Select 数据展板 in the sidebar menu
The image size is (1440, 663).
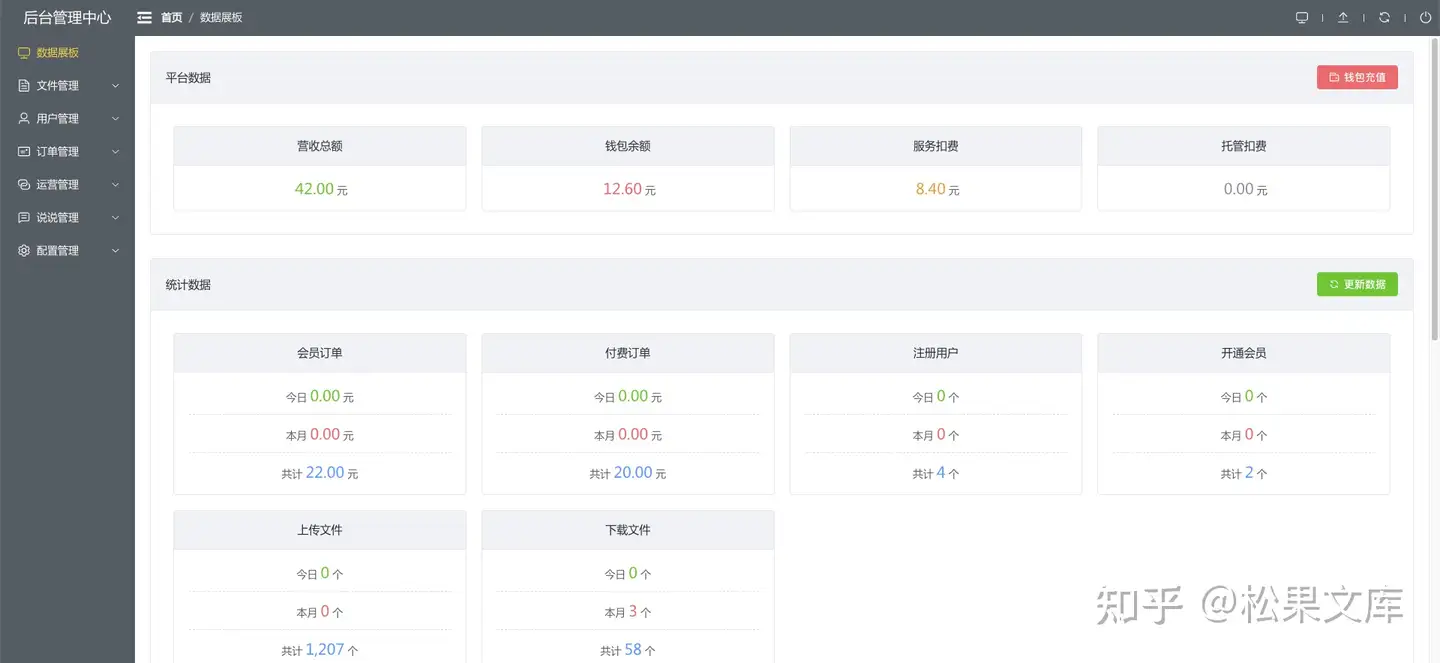(57, 53)
